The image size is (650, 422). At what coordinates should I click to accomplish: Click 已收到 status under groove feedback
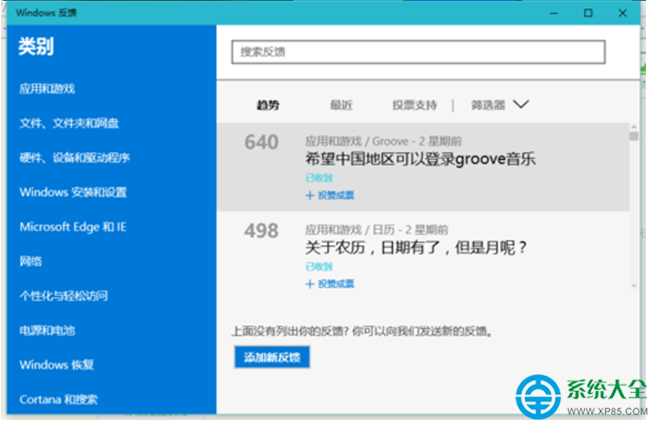click(x=319, y=178)
